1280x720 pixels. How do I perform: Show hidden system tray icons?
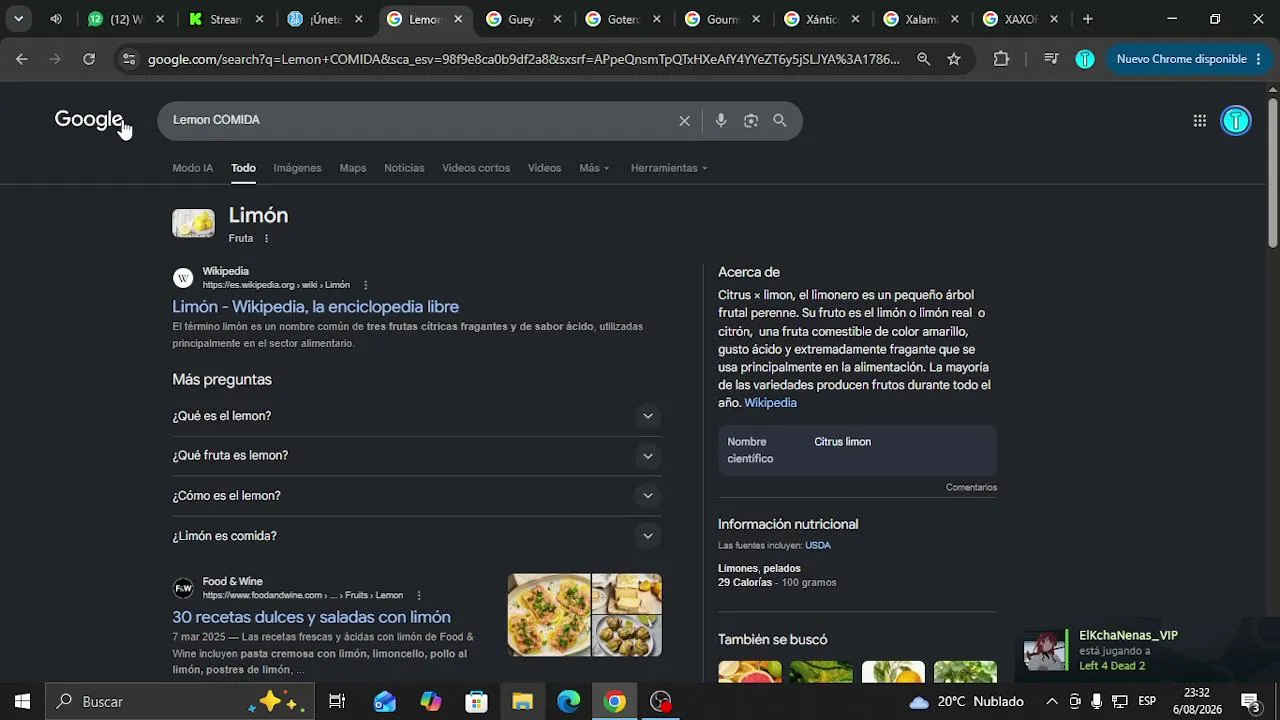coord(1052,702)
